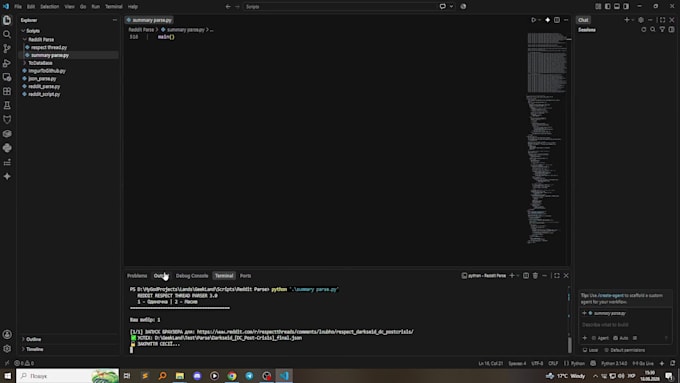680x383 pixels.
Task: Refresh the chat Sessions list
Action: [x=644, y=29]
